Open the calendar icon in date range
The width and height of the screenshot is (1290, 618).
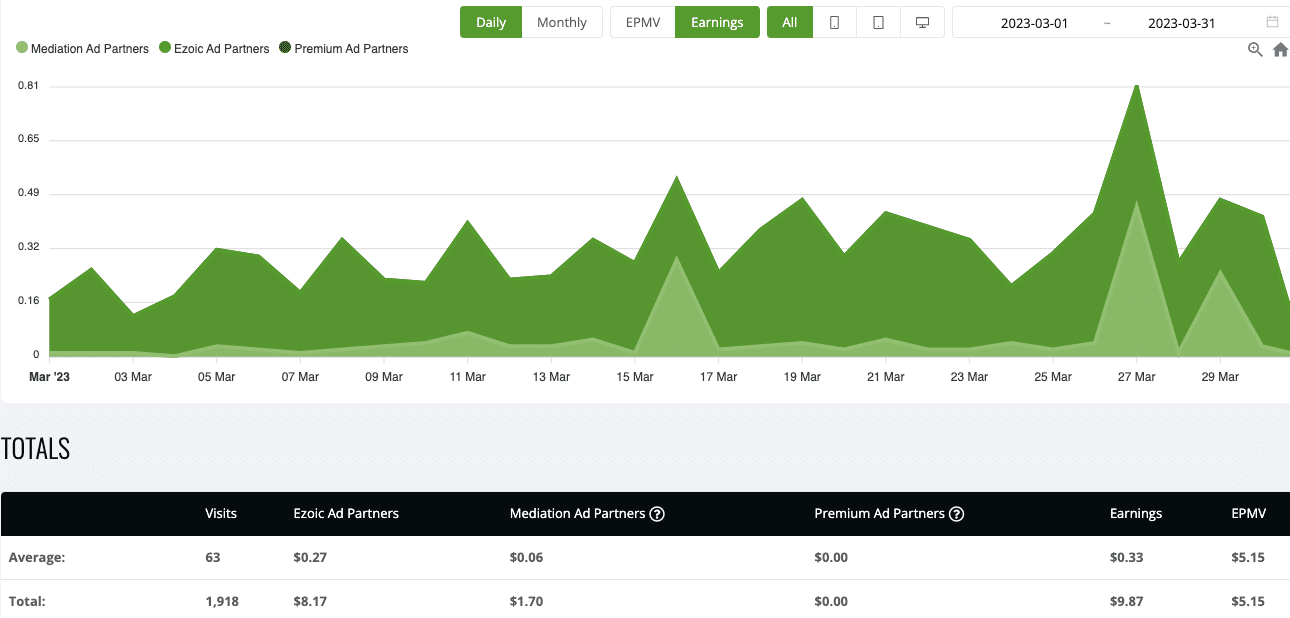point(1272,22)
